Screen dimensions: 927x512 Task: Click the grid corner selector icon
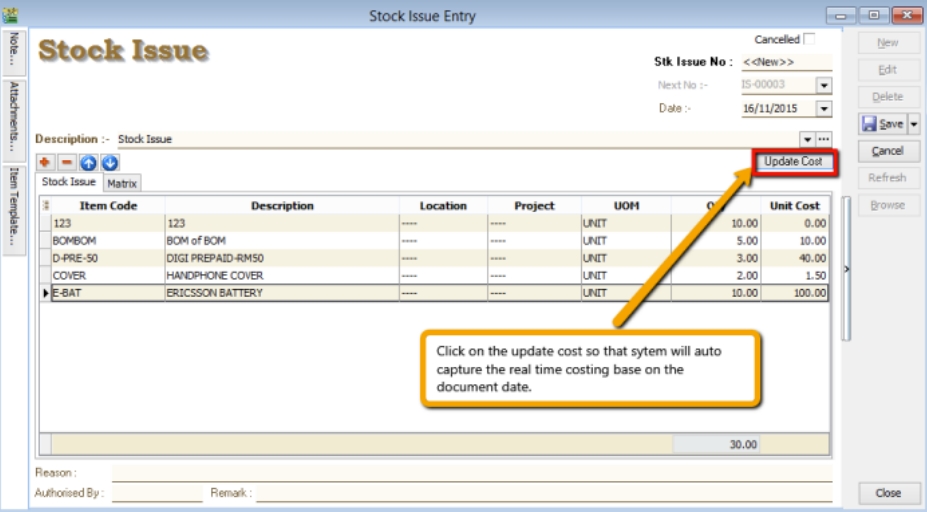[45, 206]
